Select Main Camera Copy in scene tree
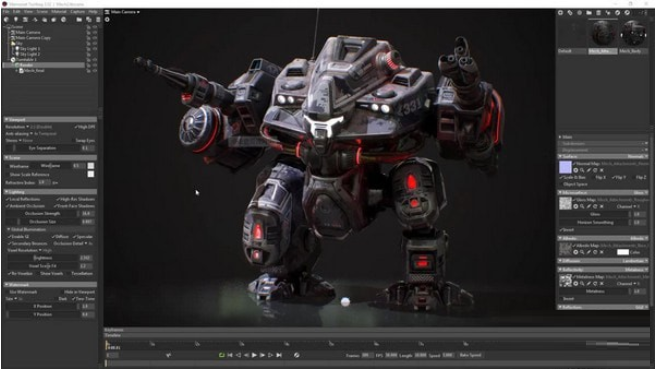 pos(33,38)
